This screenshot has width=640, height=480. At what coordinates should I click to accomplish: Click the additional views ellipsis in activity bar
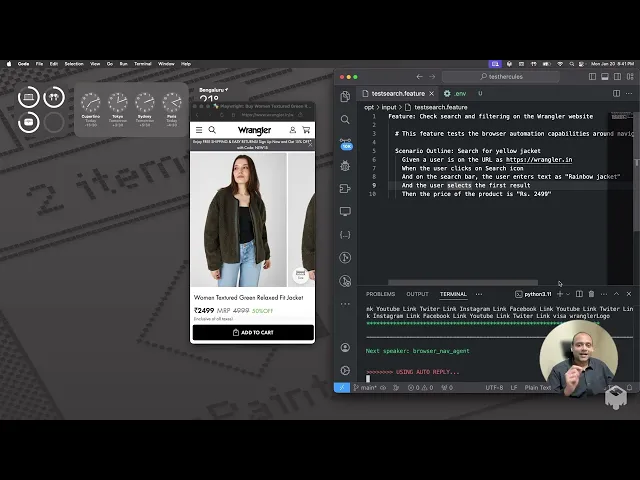(345, 304)
